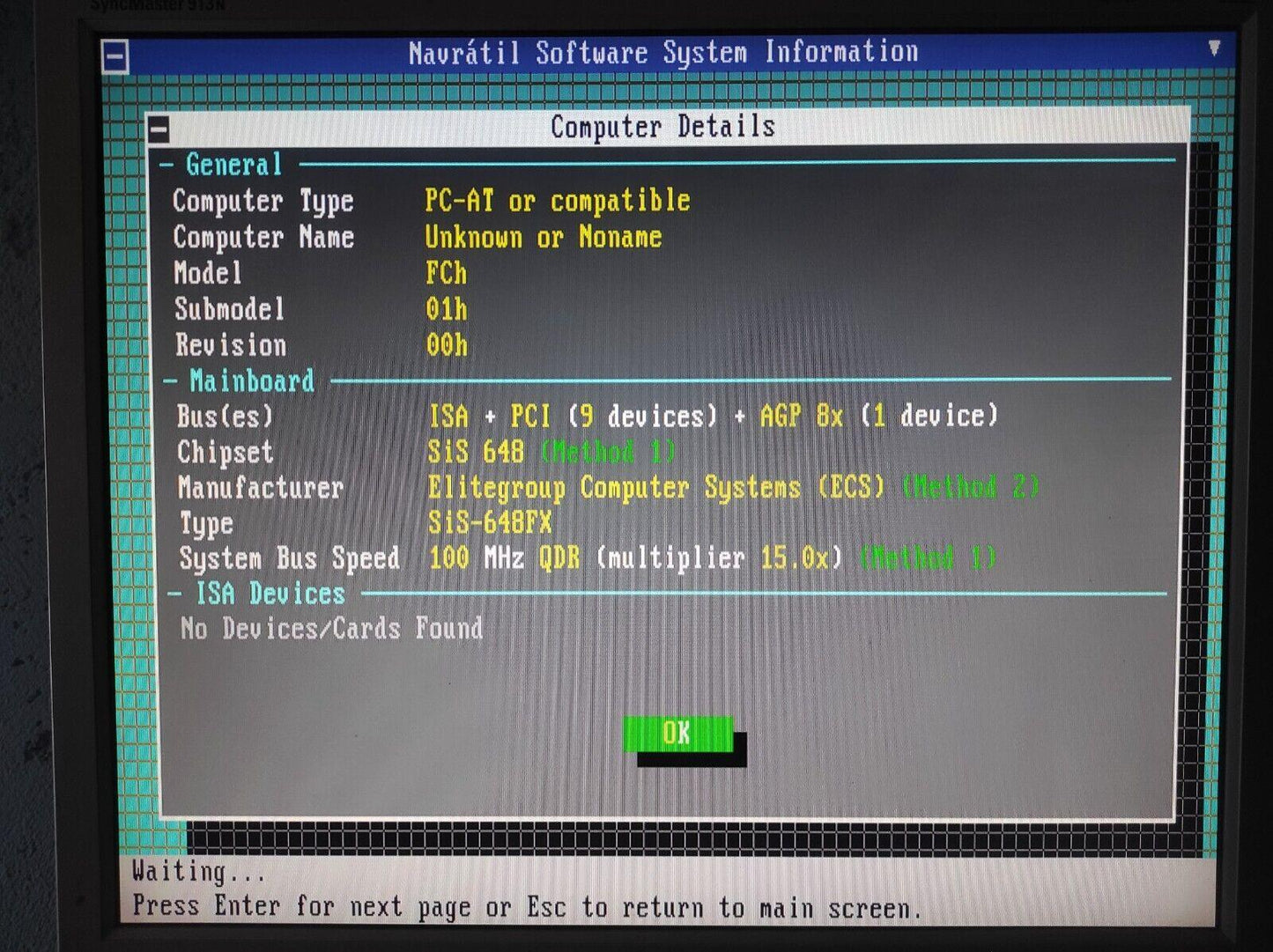Screen dimensions: 1273x952
Task: Click the Computer Details dialog title
Action: [662, 127]
